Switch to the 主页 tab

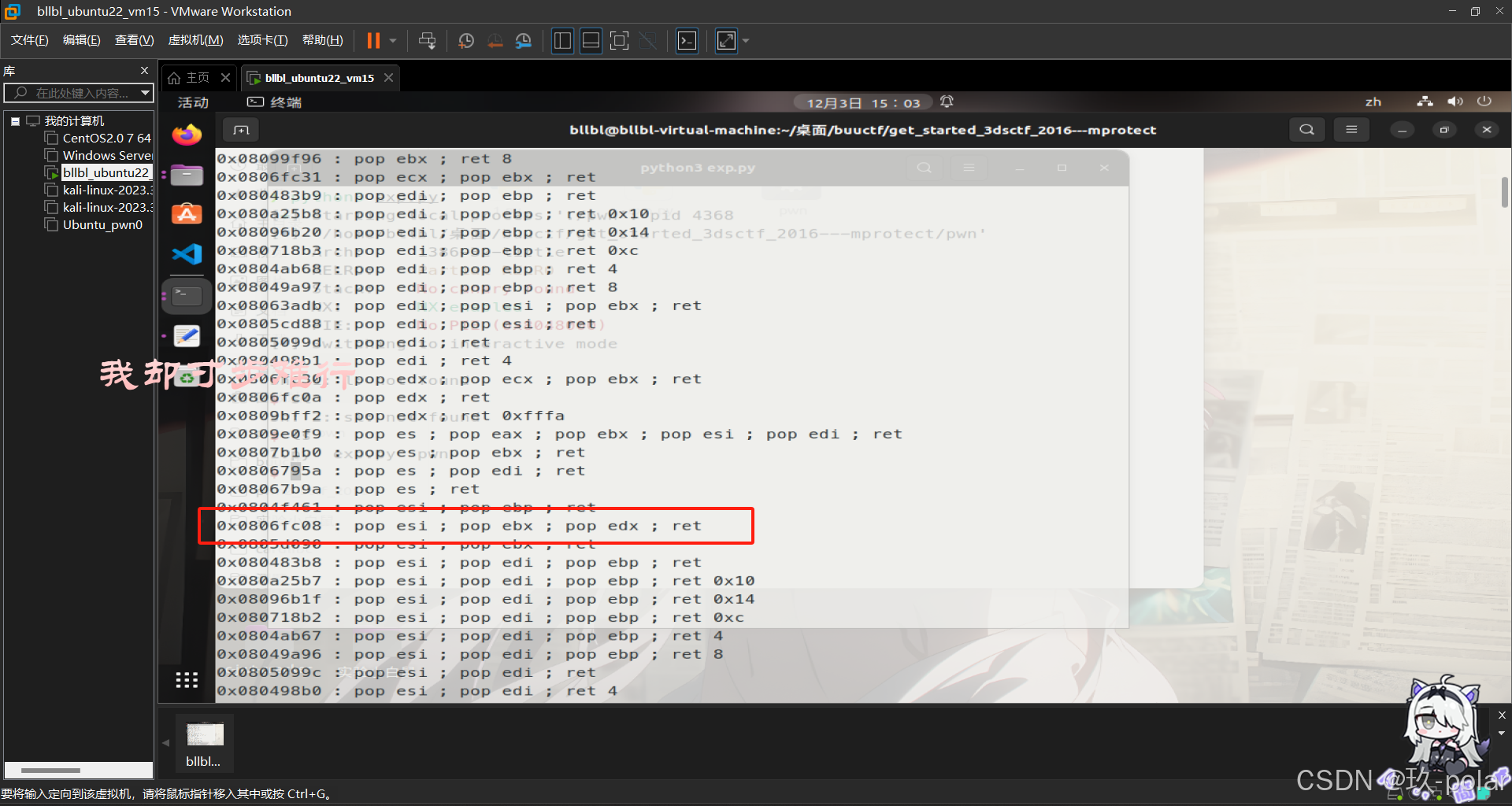coord(197,77)
